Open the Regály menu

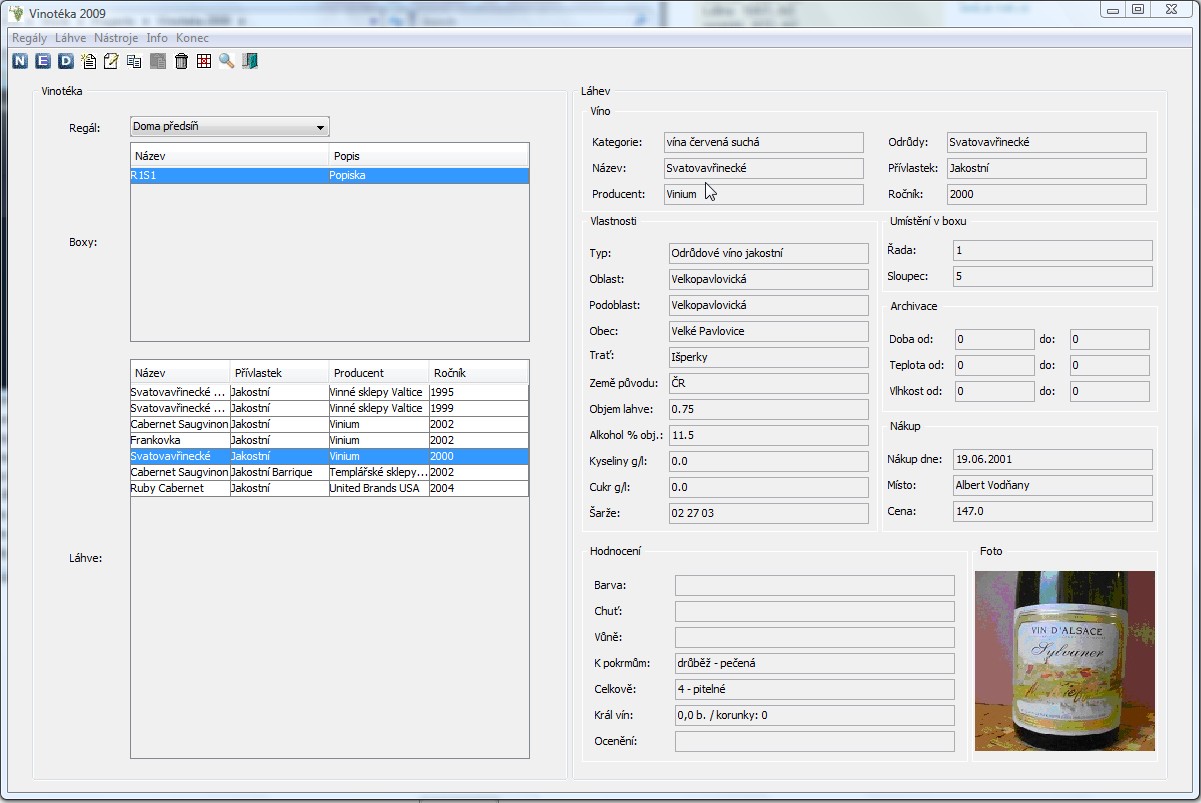(x=29, y=38)
